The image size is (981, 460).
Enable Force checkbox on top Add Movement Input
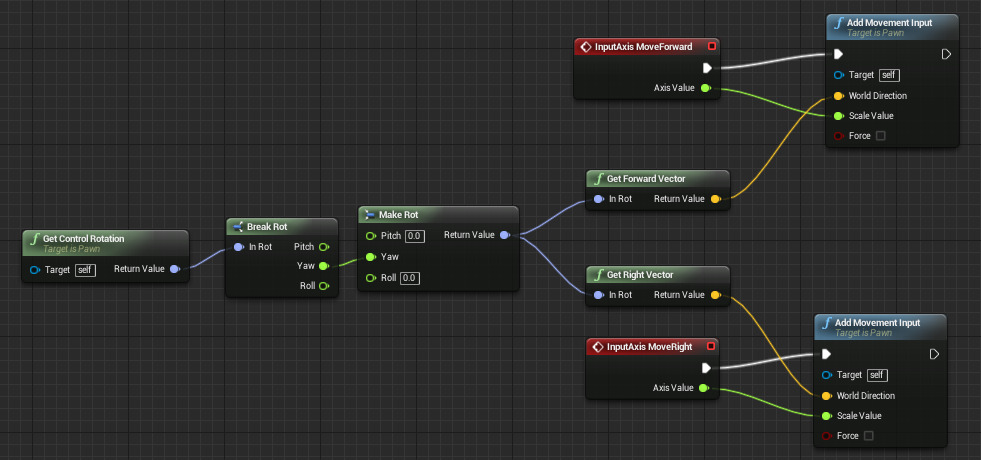880,136
